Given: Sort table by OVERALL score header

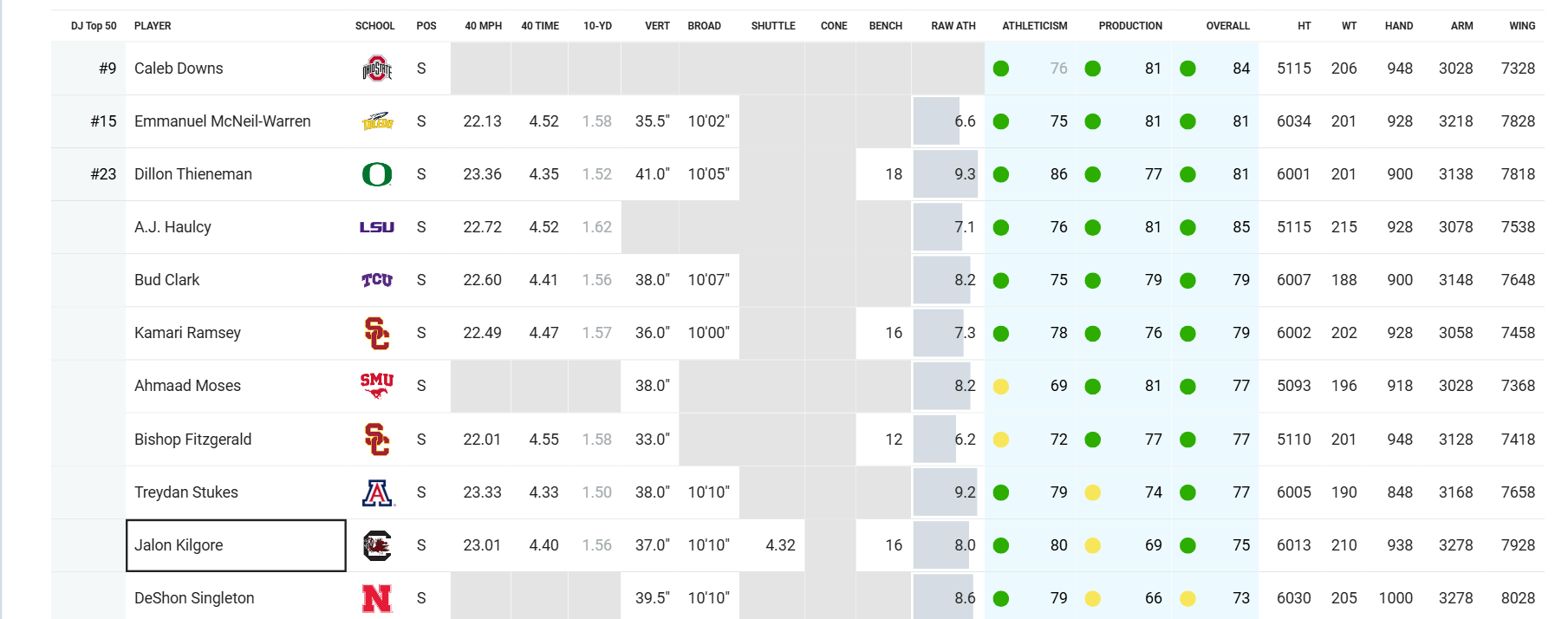Looking at the screenshot, I should [1227, 26].
